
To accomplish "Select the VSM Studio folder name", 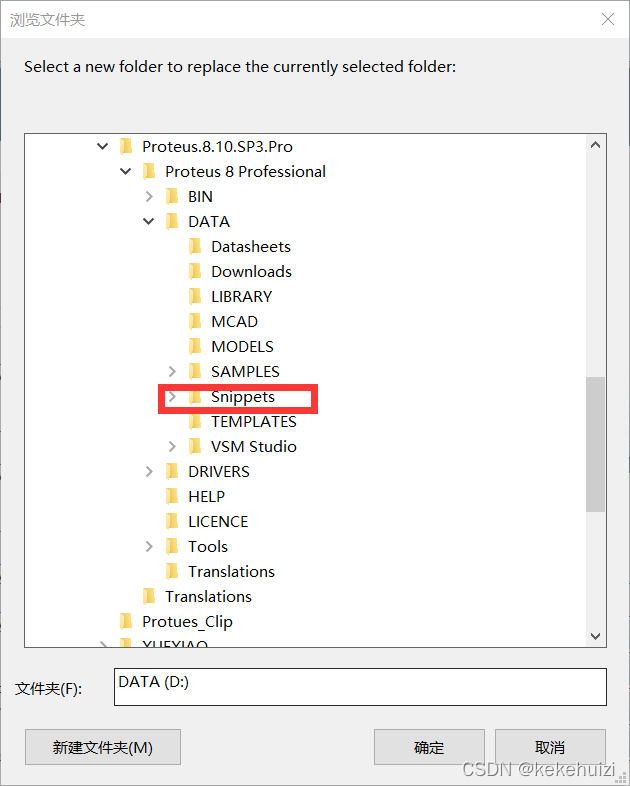I will [x=254, y=446].
